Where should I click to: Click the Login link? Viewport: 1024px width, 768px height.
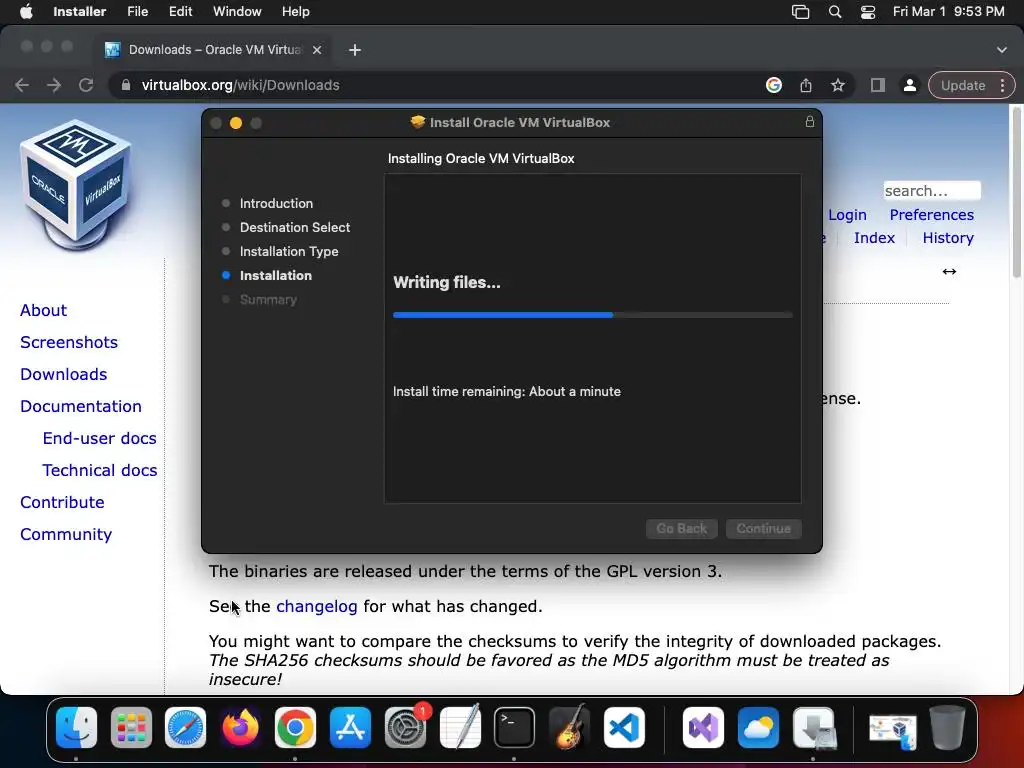[847, 215]
